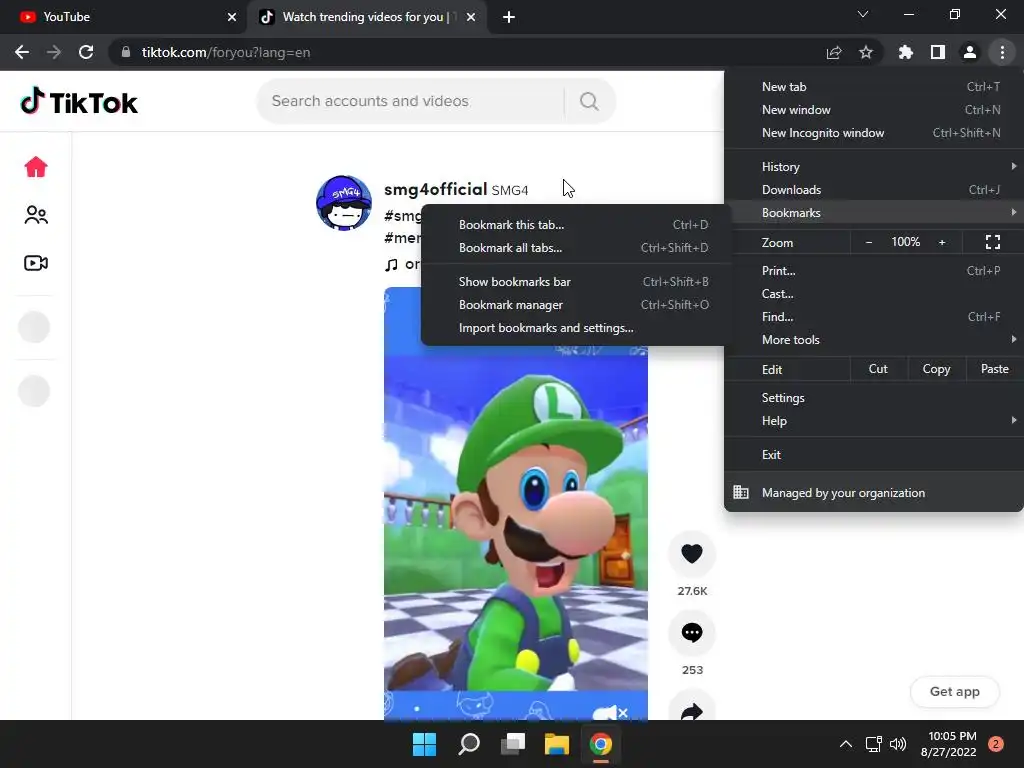
Task: Expand the History submenu
Action: [874, 167]
